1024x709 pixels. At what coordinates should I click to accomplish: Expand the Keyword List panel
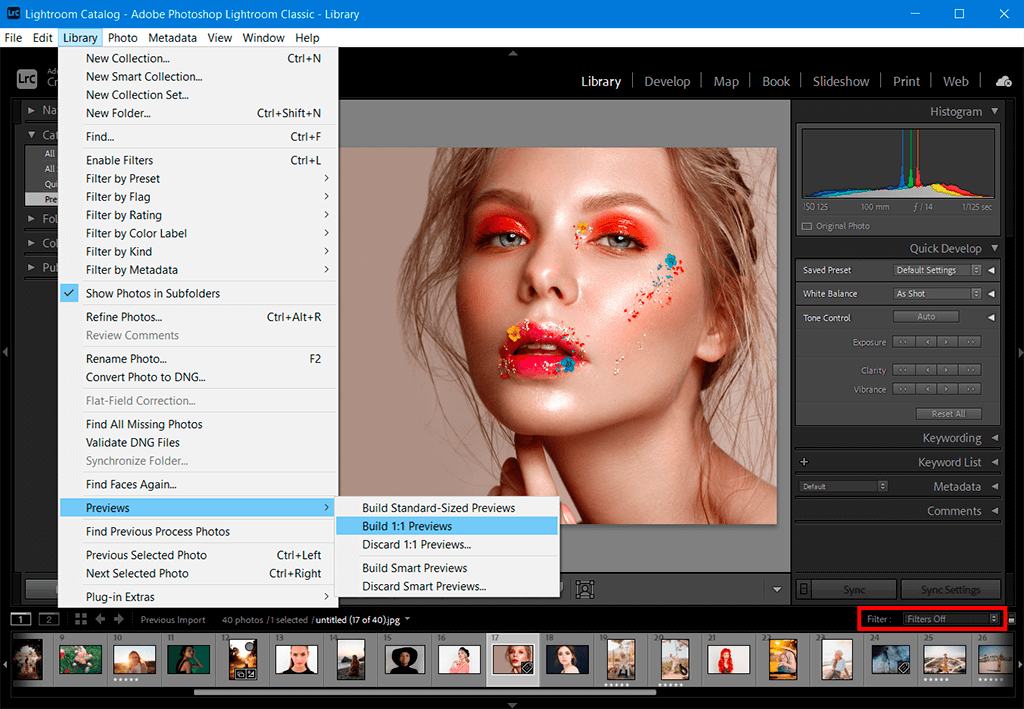click(x=995, y=462)
